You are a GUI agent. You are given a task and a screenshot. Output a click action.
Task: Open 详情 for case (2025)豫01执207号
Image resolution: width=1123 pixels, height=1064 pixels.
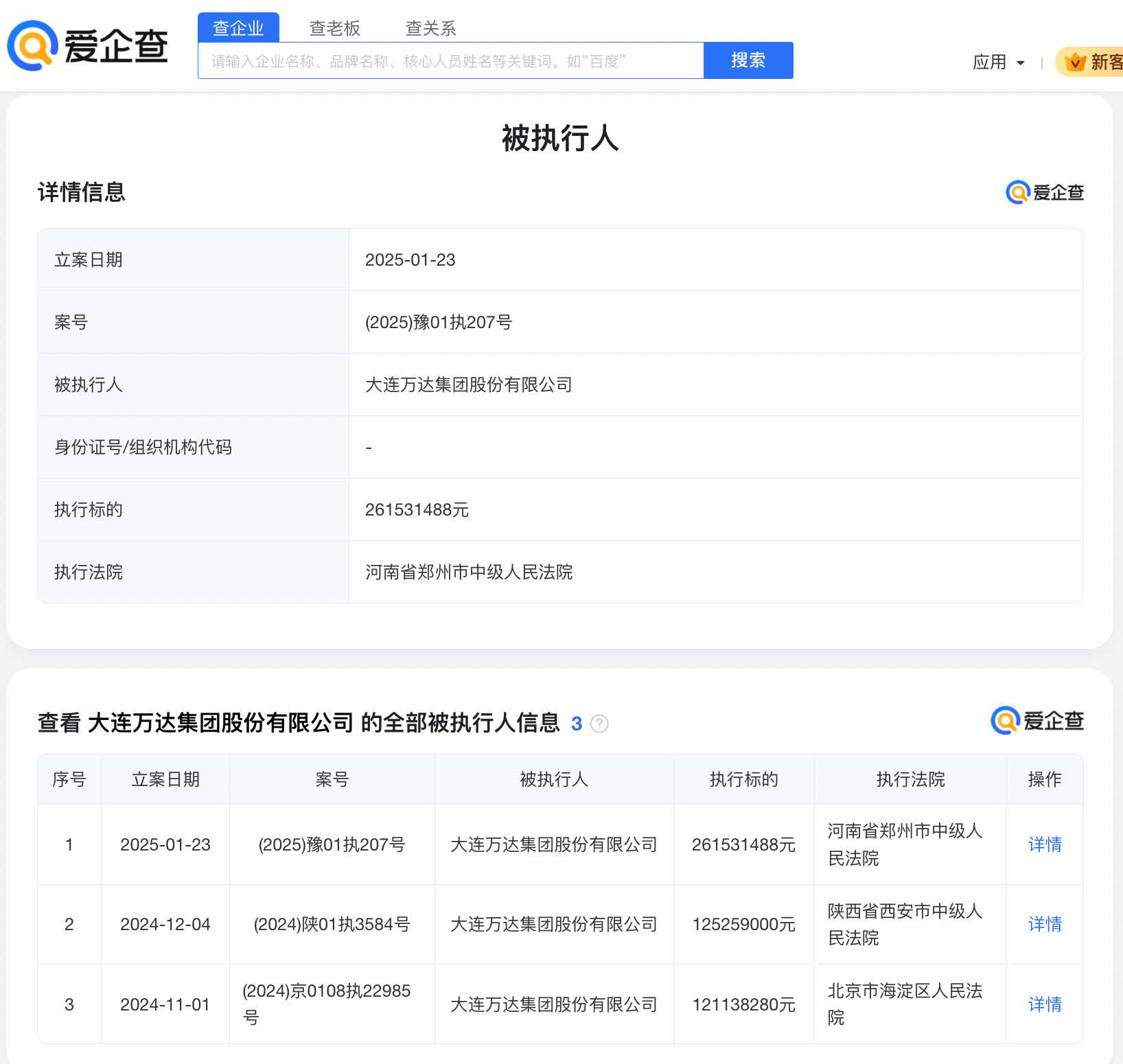1045,845
